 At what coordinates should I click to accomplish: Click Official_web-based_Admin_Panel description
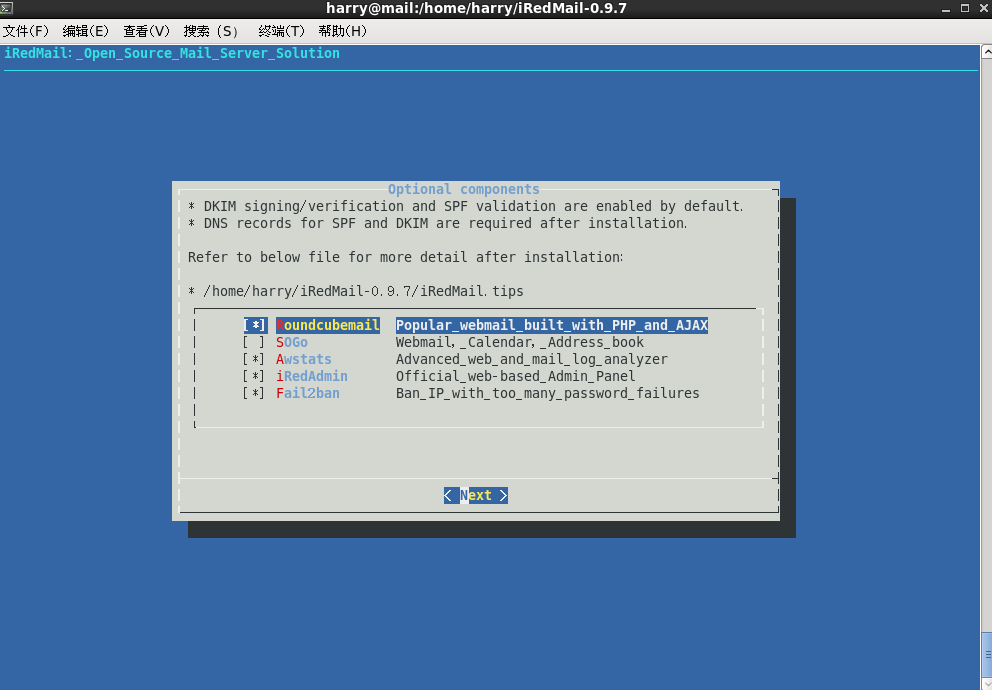[516, 376]
